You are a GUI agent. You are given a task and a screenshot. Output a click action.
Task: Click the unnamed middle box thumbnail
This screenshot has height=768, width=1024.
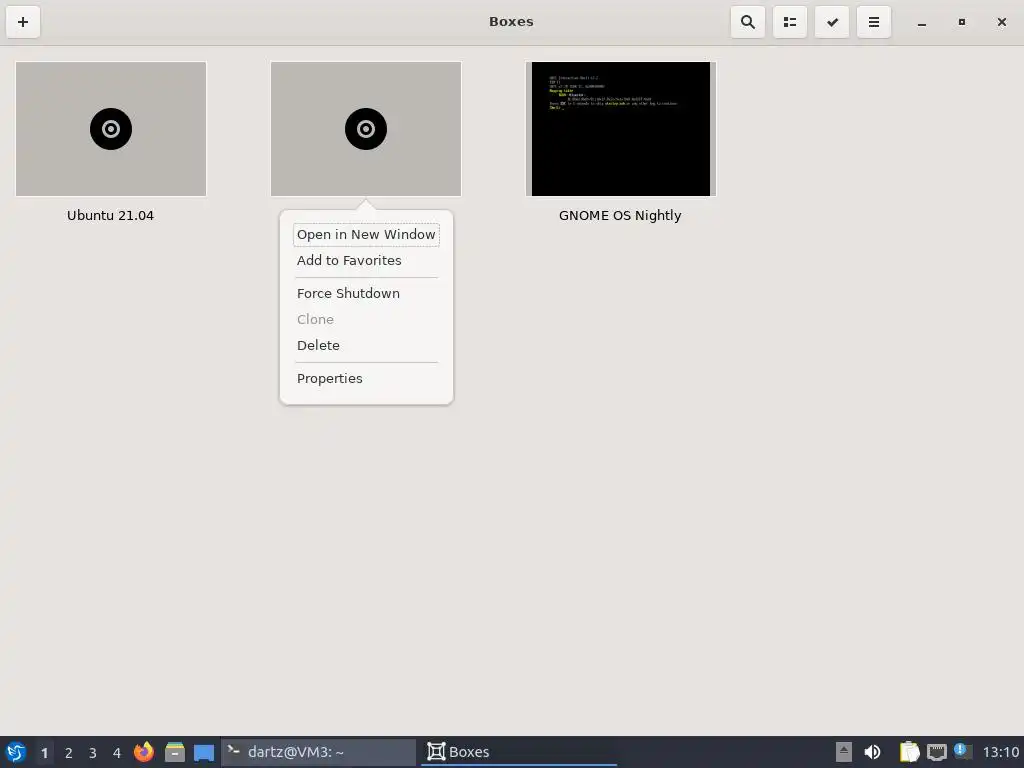[x=366, y=129]
